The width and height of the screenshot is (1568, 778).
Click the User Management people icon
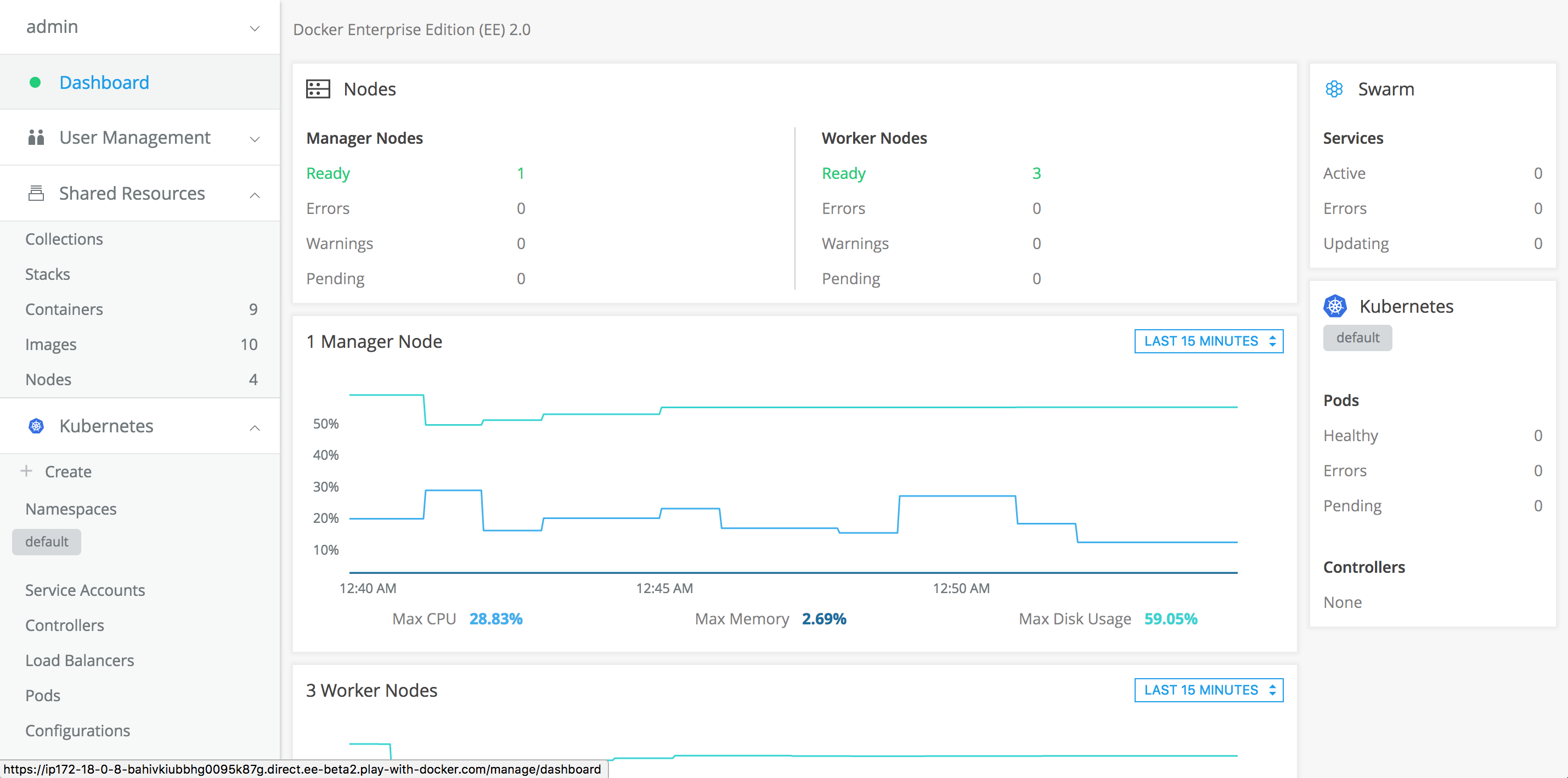click(36, 137)
